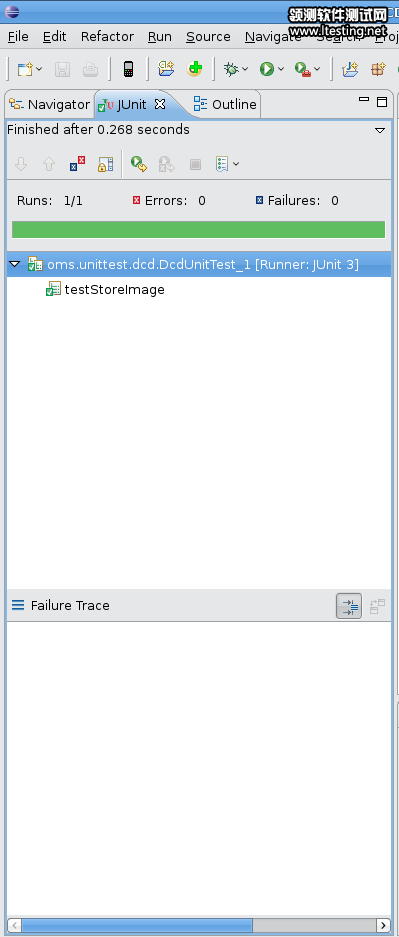This screenshot has height=937, width=399.
Task: Collapse the oms.unittest.dcd.DcdUnitTest_1 tree node
Action: click(15, 264)
